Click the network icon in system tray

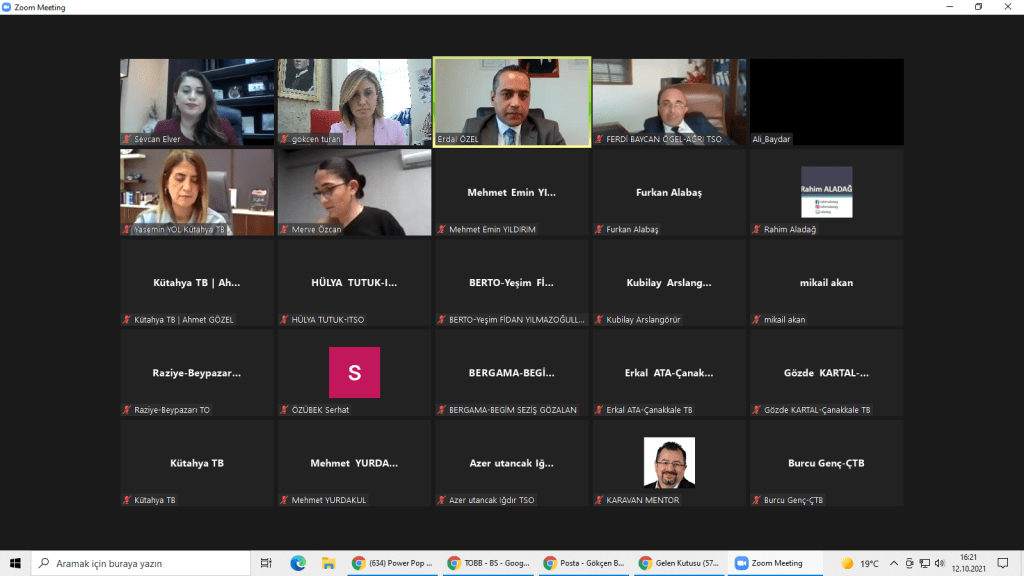point(924,563)
